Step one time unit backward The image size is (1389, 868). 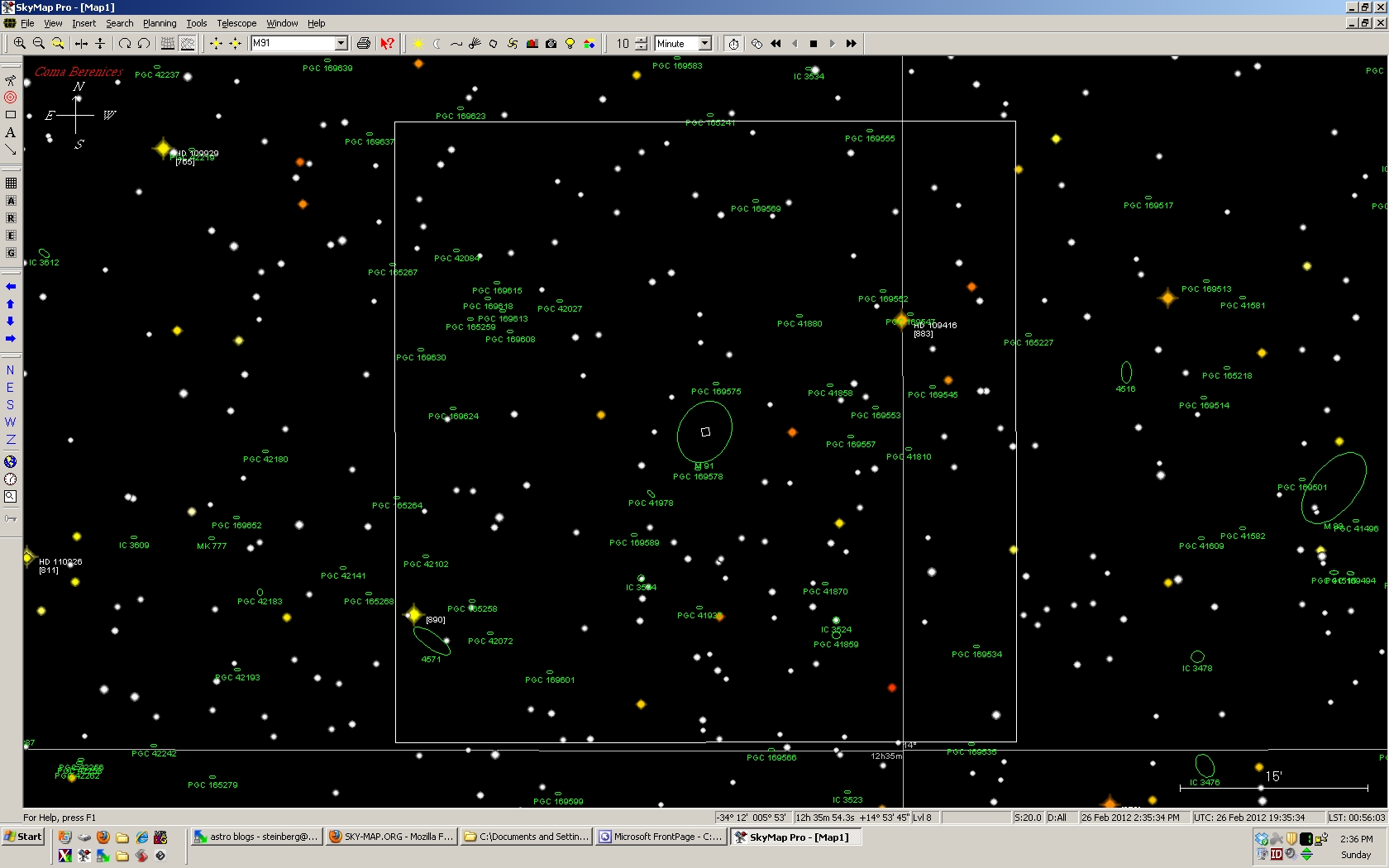(795, 43)
